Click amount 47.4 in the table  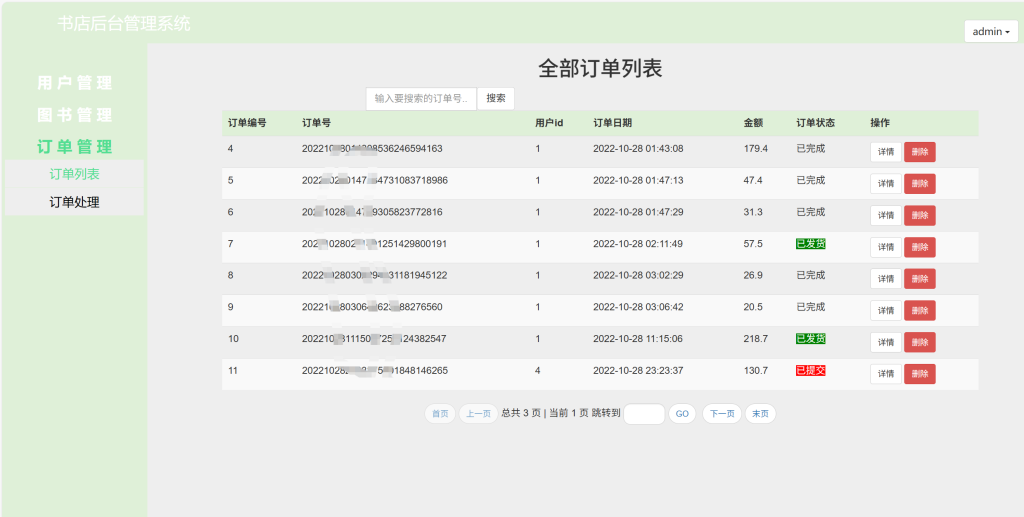pyautogui.click(x=753, y=180)
